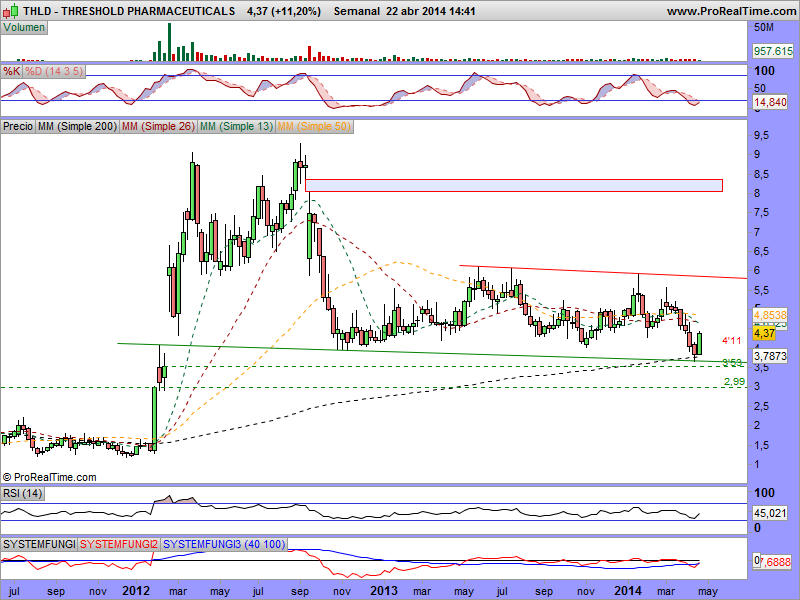Select the THLD - THRESHOLD PHARMACEUTICALS title

coord(129,11)
